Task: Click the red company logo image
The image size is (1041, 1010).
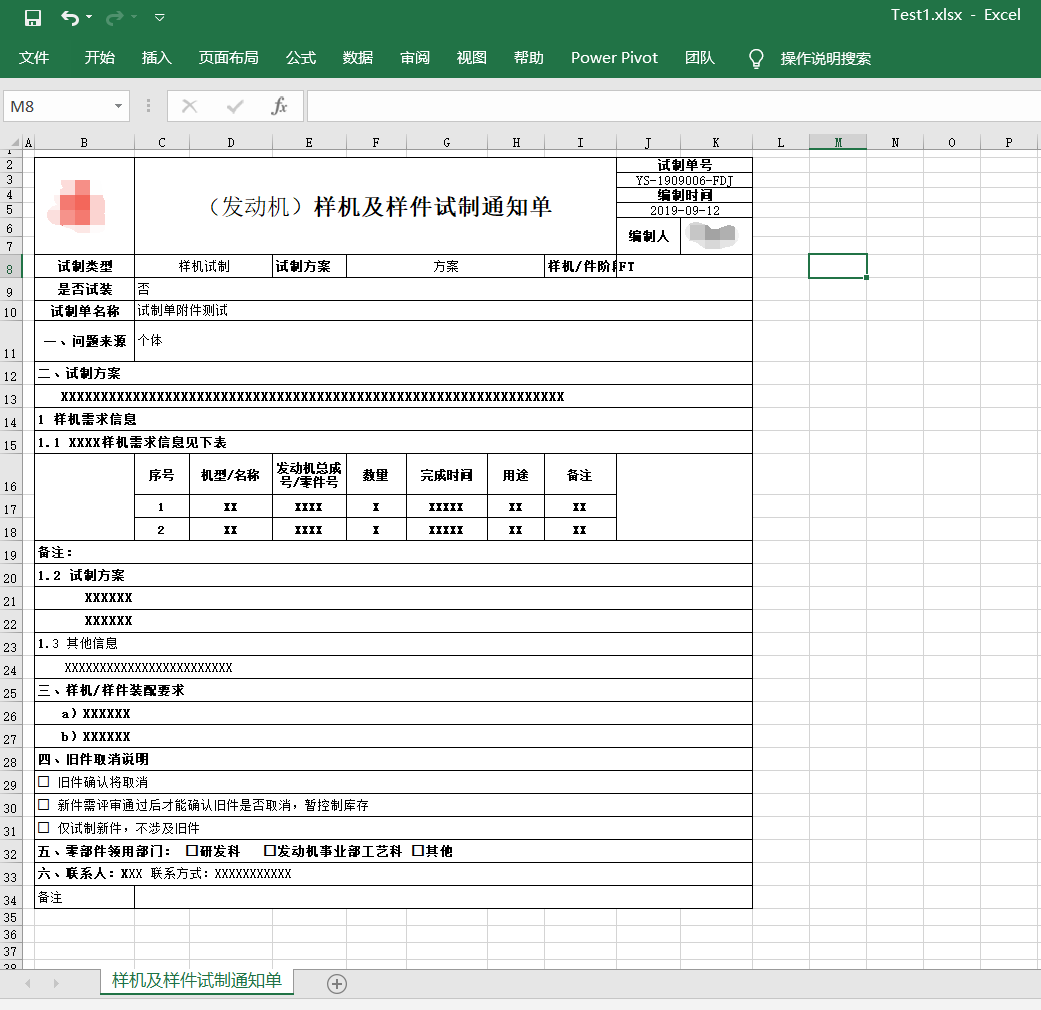Action: pos(76,206)
